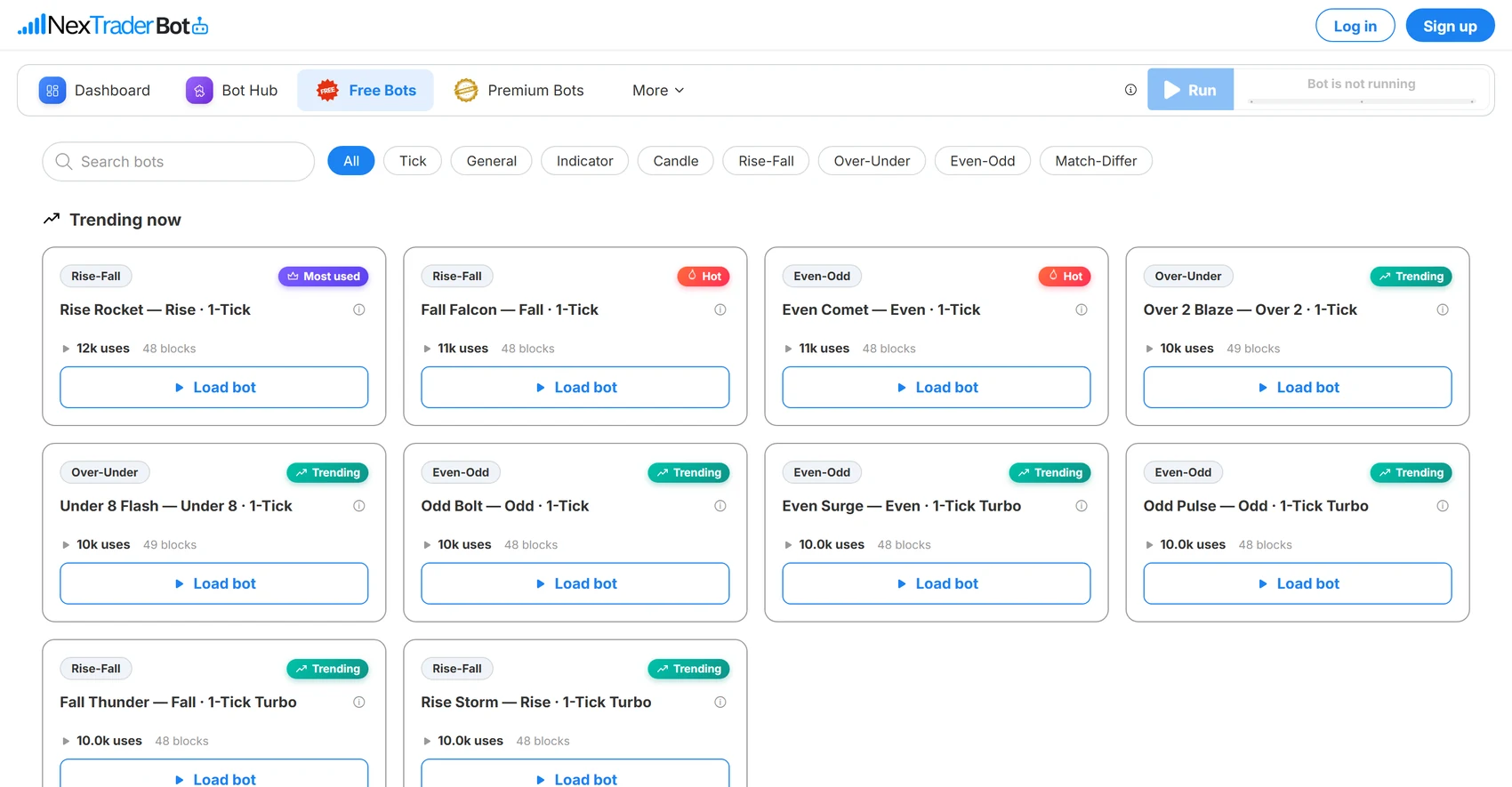
Task: Click 'Rise Rocket — Rise · 1-Tick' title
Action: pyautogui.click(x=155, y=309)
